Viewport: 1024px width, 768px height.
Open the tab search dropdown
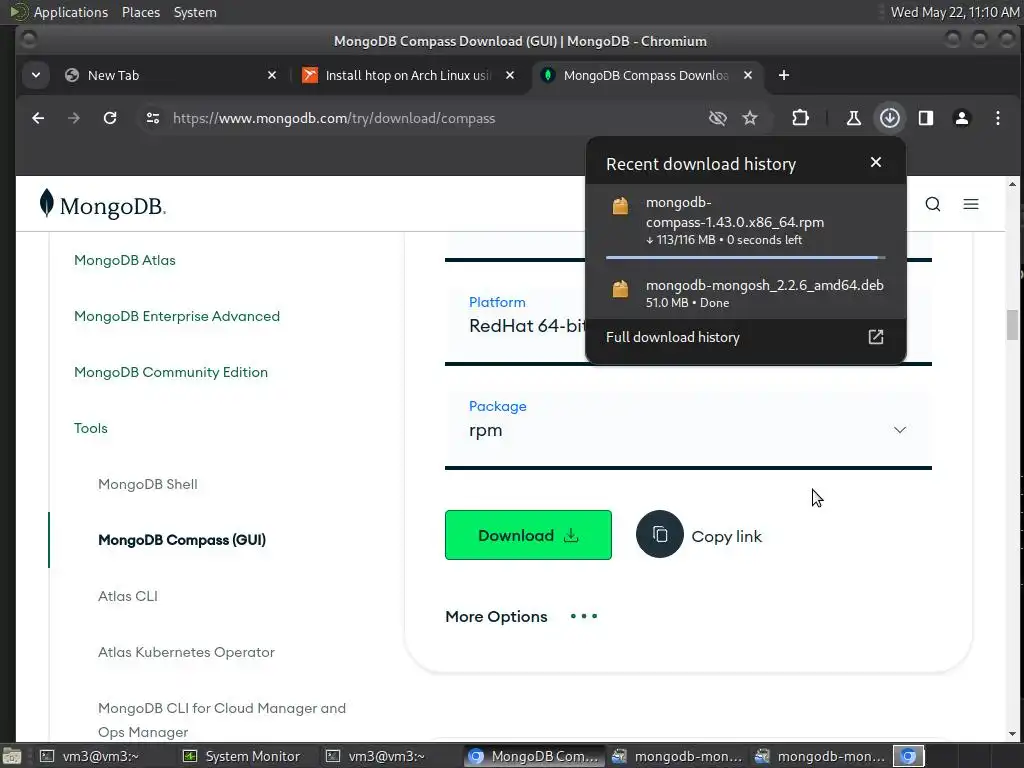click(x=36, y=75)
